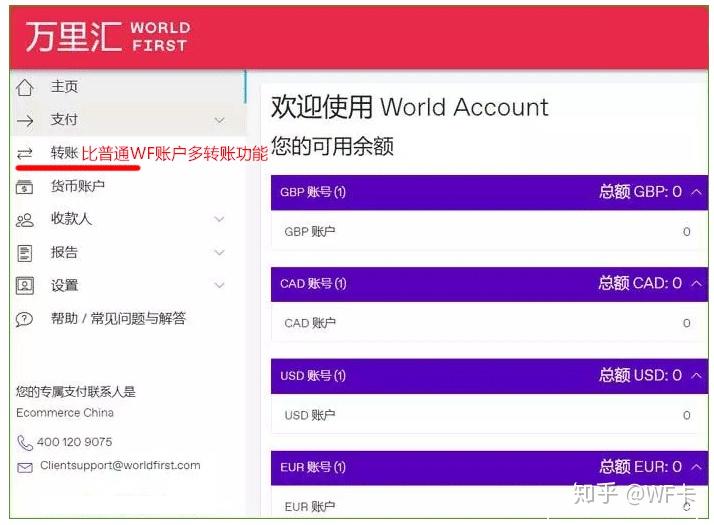Click the 总额 USD: 0 total
714x525 pixels.
pos(640,375)
